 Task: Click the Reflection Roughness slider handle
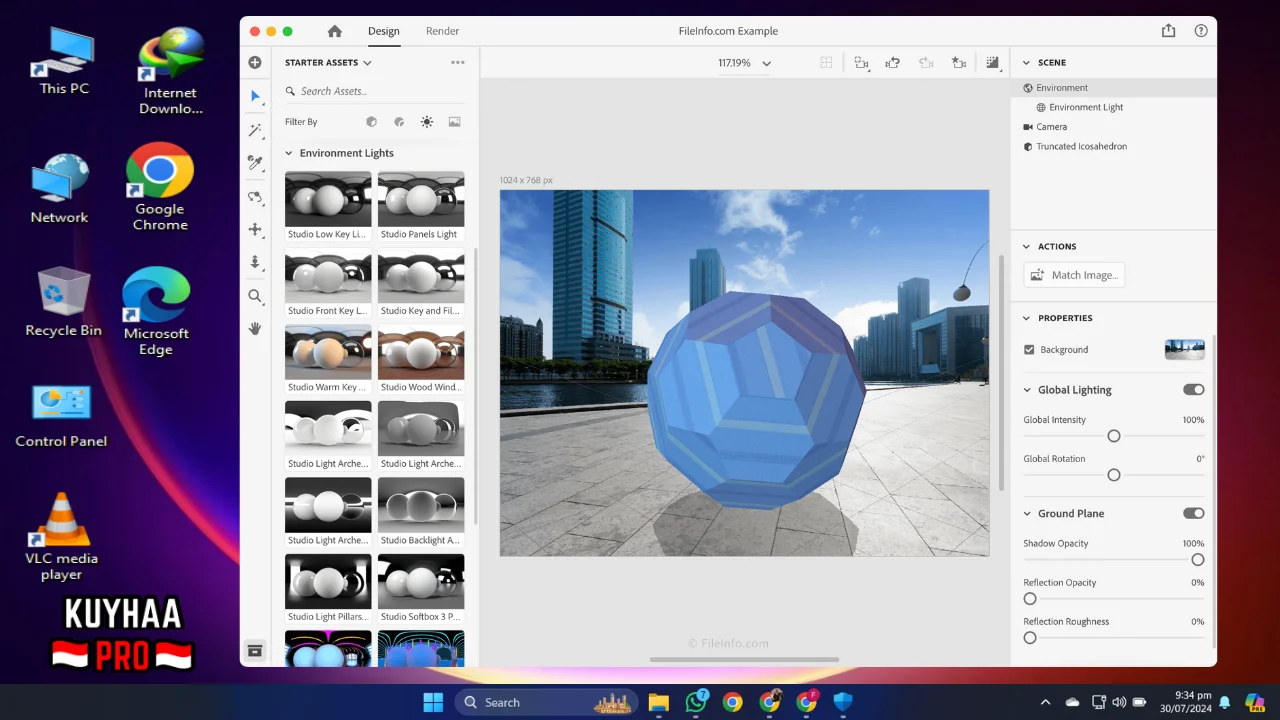pyautogui.click(x=1030, y=638)
